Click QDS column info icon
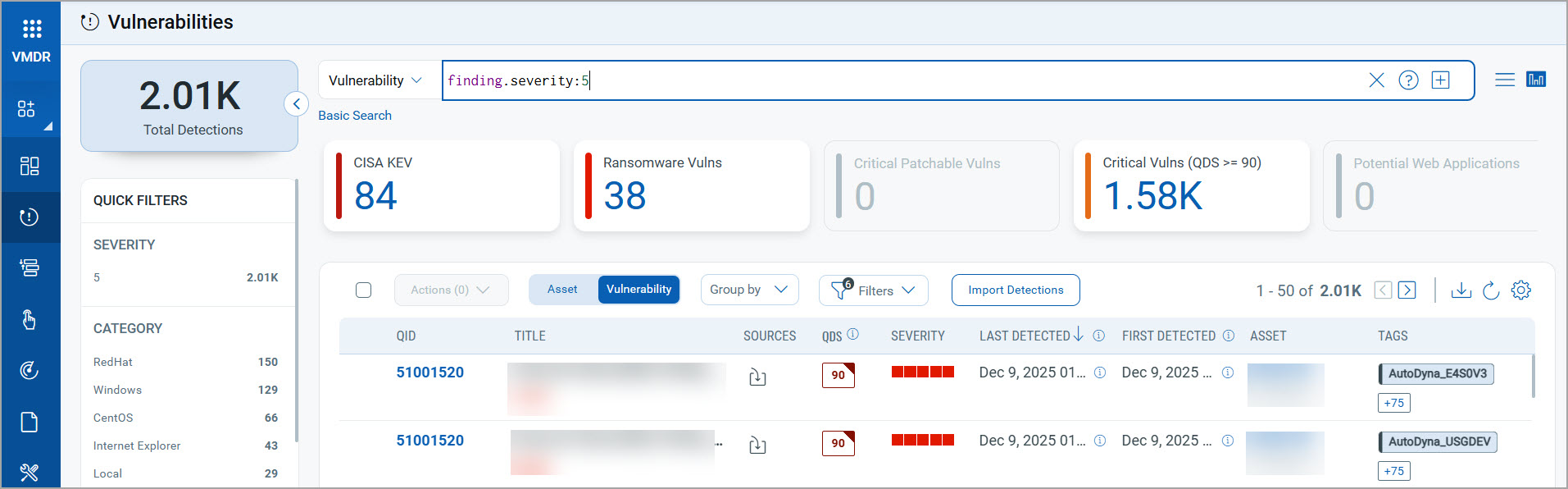The height and width of the screenshot is (489, 1568). [852, 334]
